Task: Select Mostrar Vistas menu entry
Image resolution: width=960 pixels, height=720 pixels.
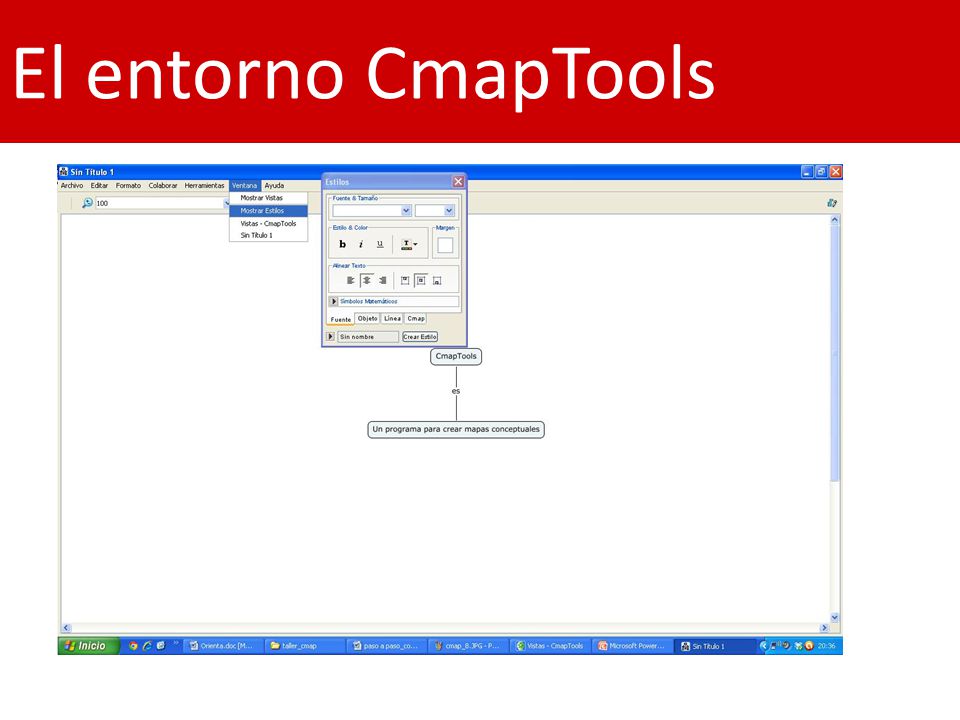Action: (x=268, y=198)
